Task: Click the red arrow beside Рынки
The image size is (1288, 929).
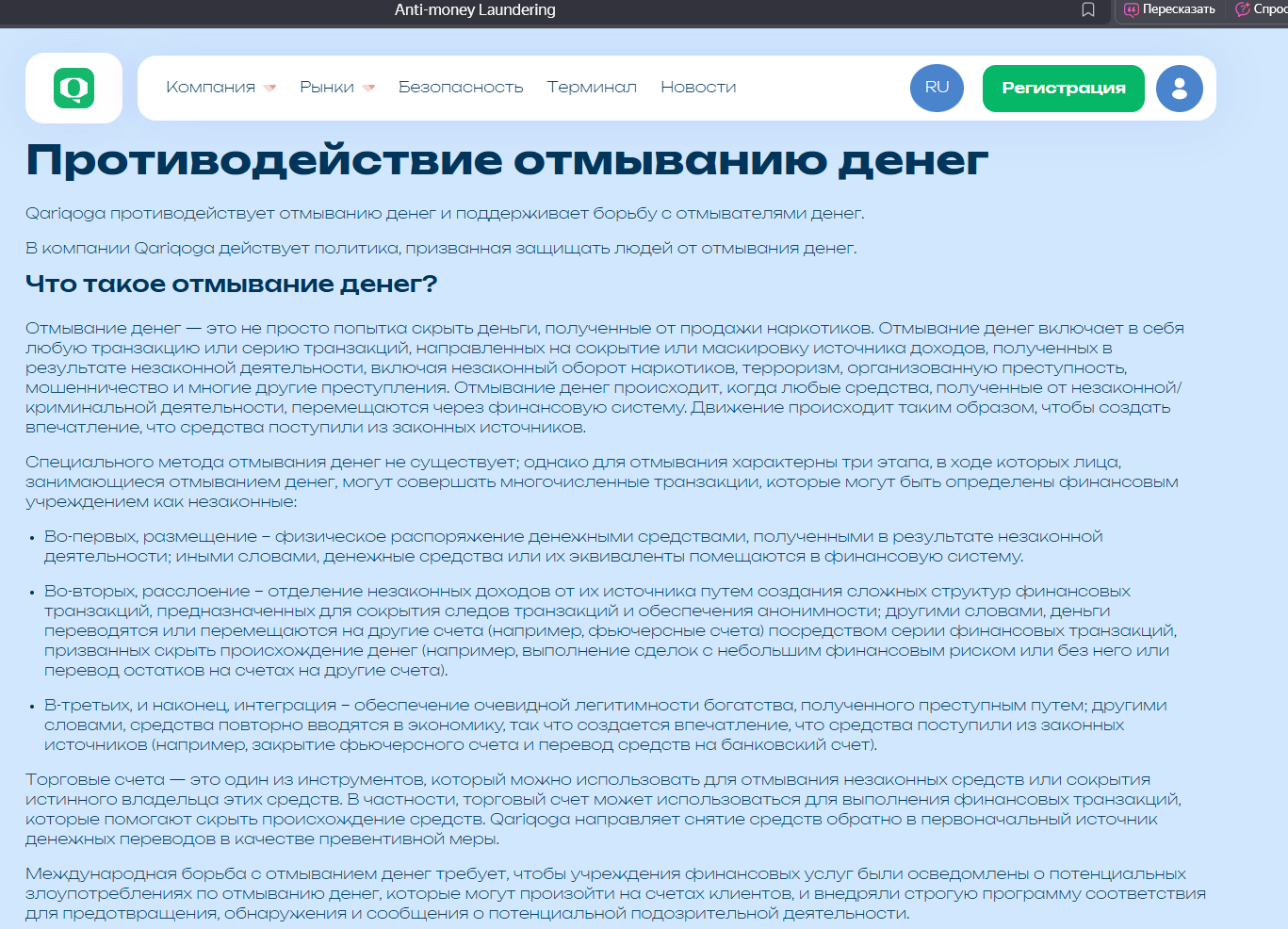Action: 368,88
